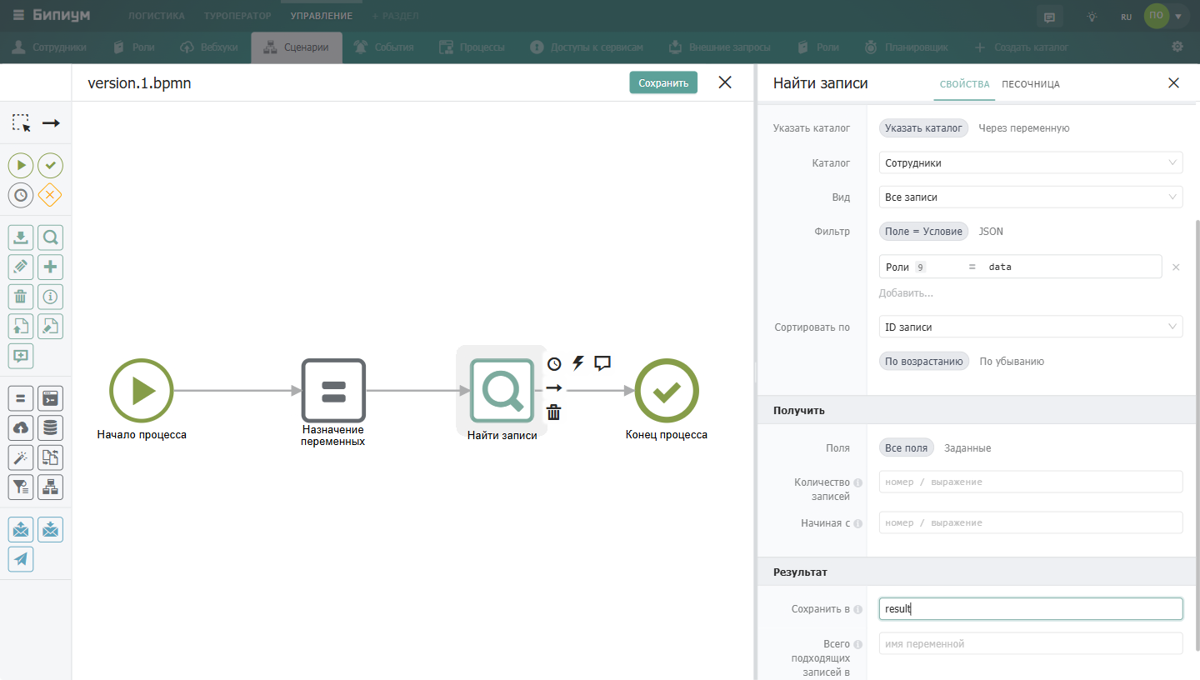
Task: Click lightning bolt icon beside the search node
Action: click(578, 363)
